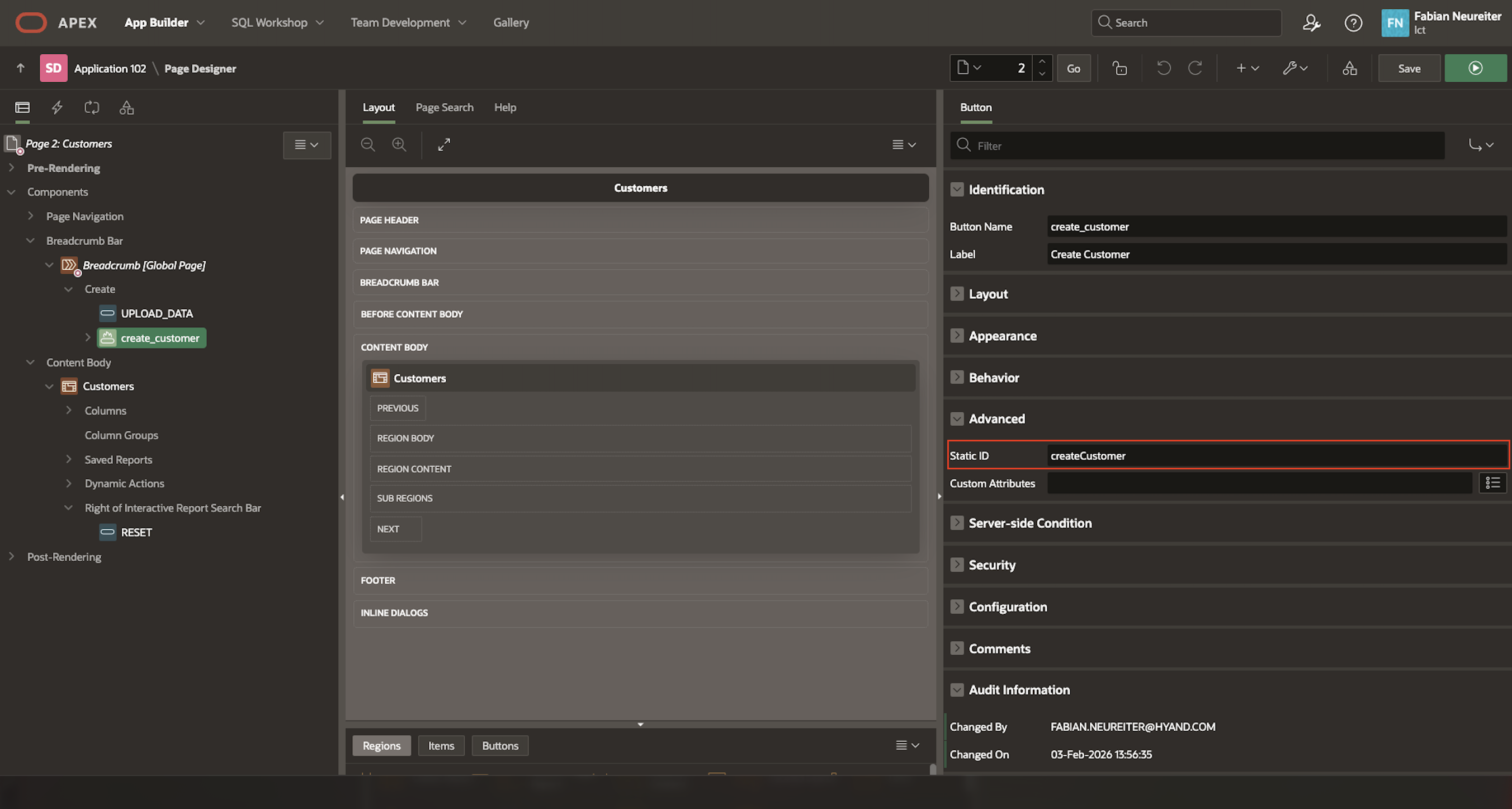Click the Save button
This screenshot has width=1512, height=809.
(x=1409, y=68)
